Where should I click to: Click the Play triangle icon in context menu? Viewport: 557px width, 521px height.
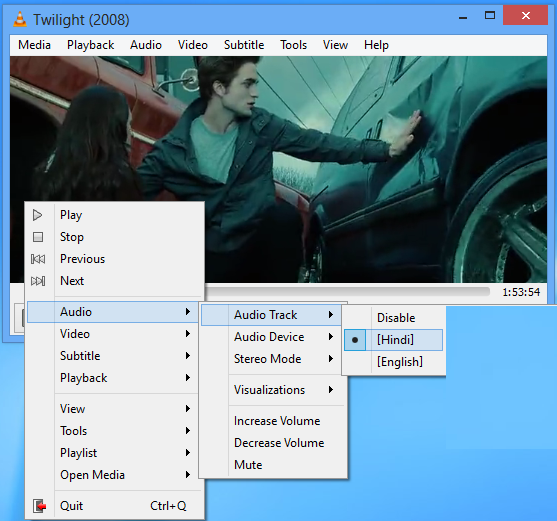(37, 215)
